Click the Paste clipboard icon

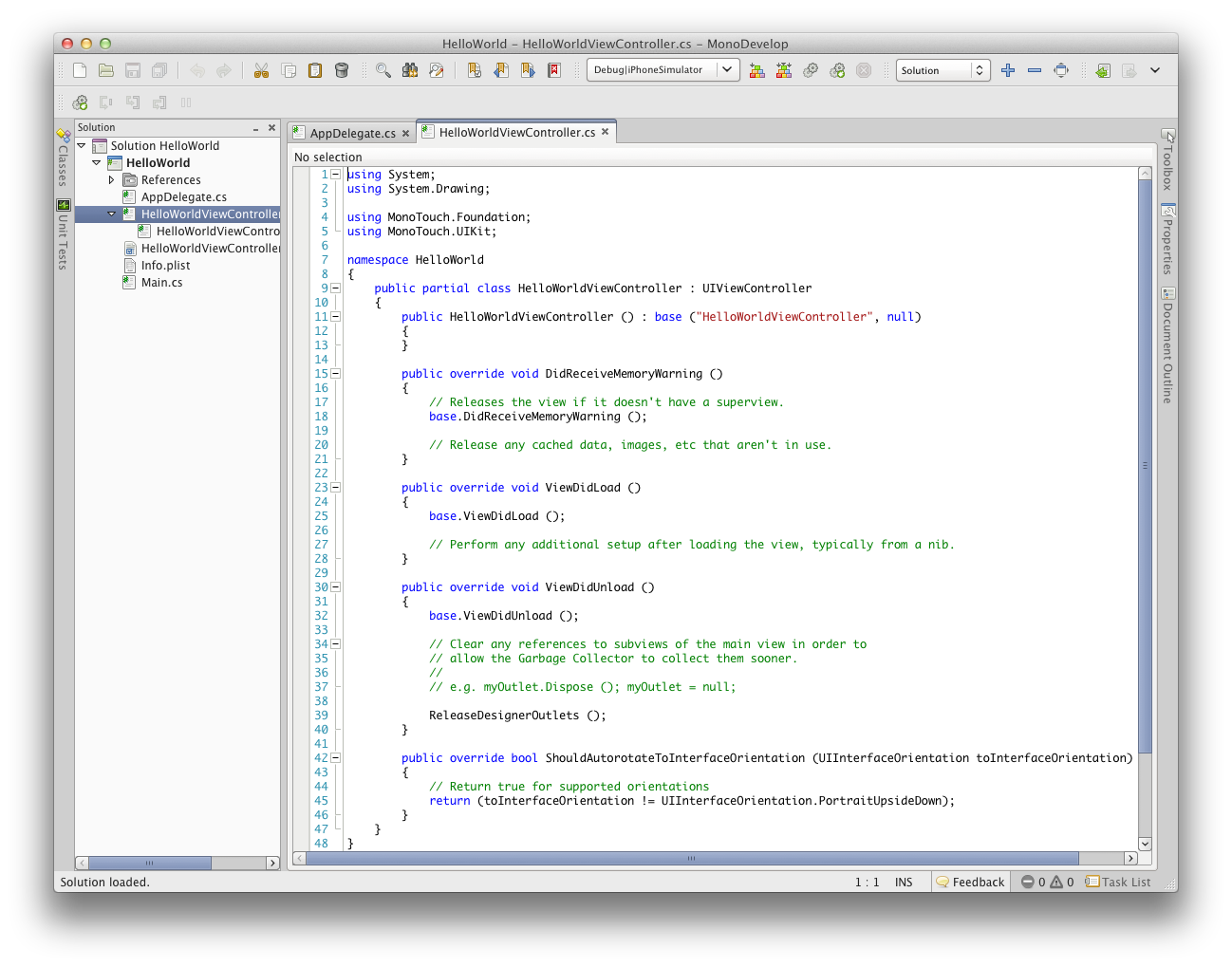coord(315,70)
